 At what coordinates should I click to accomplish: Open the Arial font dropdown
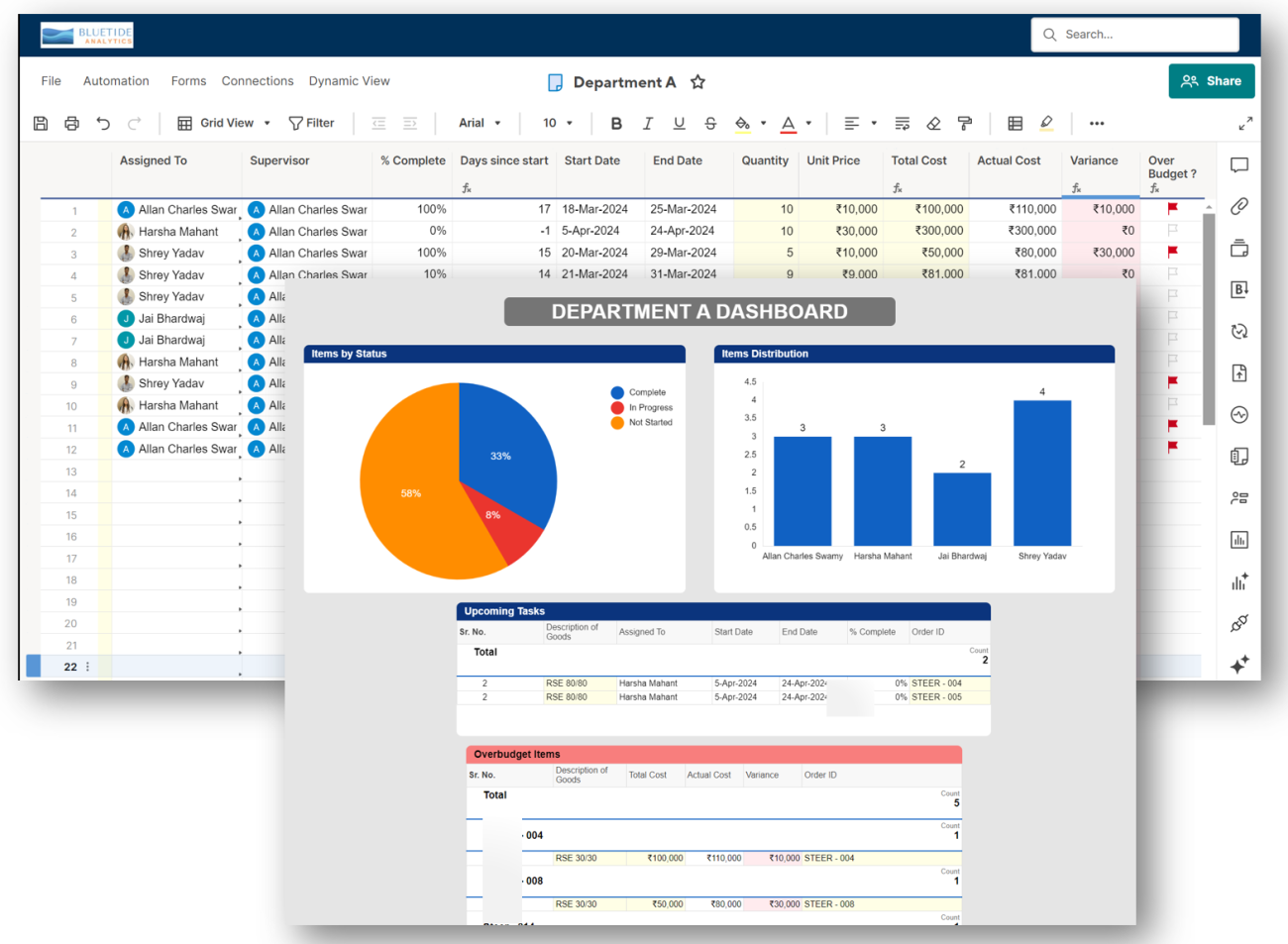pos(480,123)
